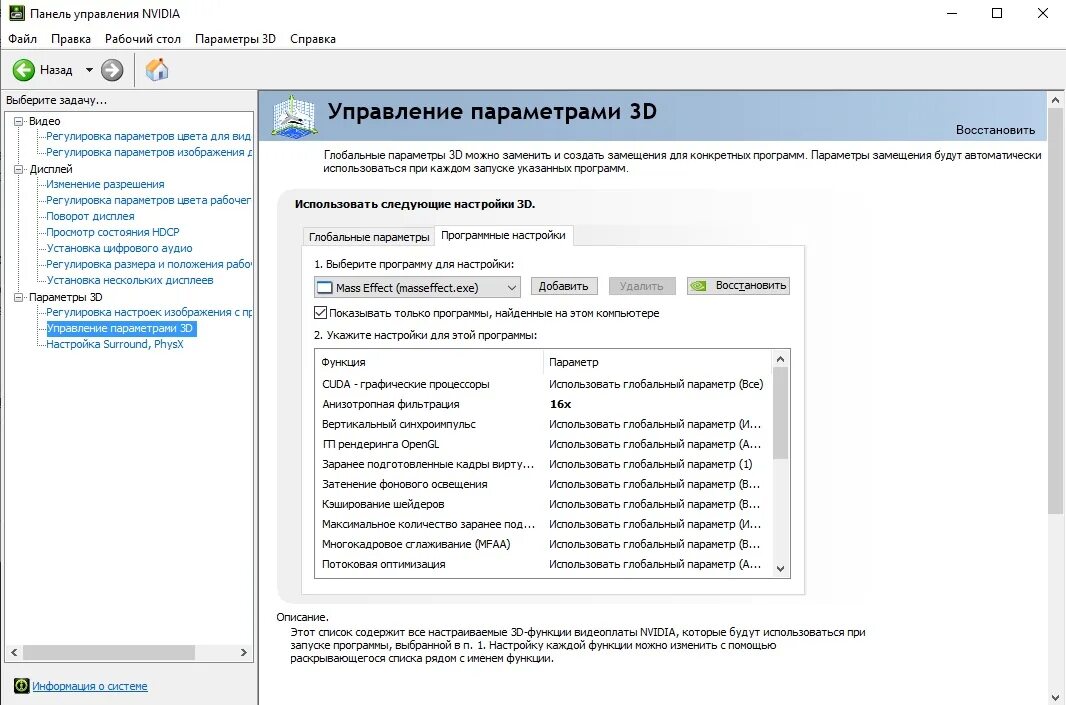Select 'Изменение разрешения' in the tree

coord(105,184)
